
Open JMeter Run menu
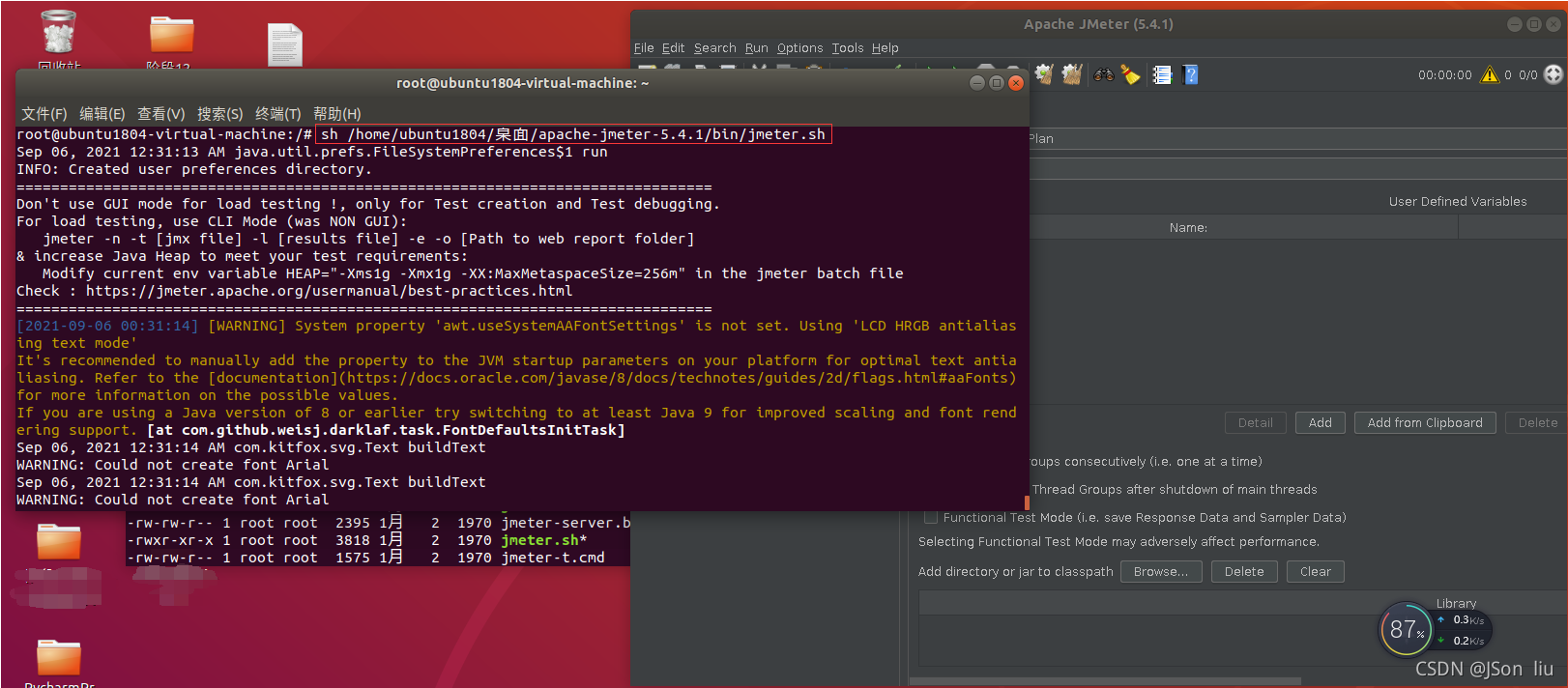(x=756, y=47)
